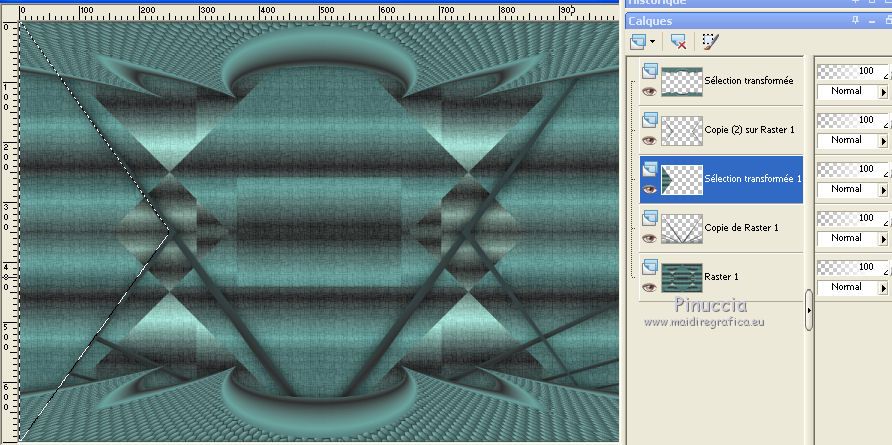
Task: Select the Raster 1 layer thumbnail
Action: pyautogui.click(x=682, y=278)
